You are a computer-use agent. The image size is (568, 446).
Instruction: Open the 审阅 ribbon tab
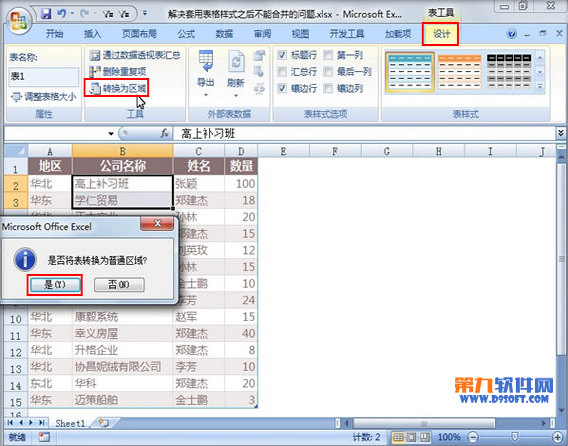(262, 34)
